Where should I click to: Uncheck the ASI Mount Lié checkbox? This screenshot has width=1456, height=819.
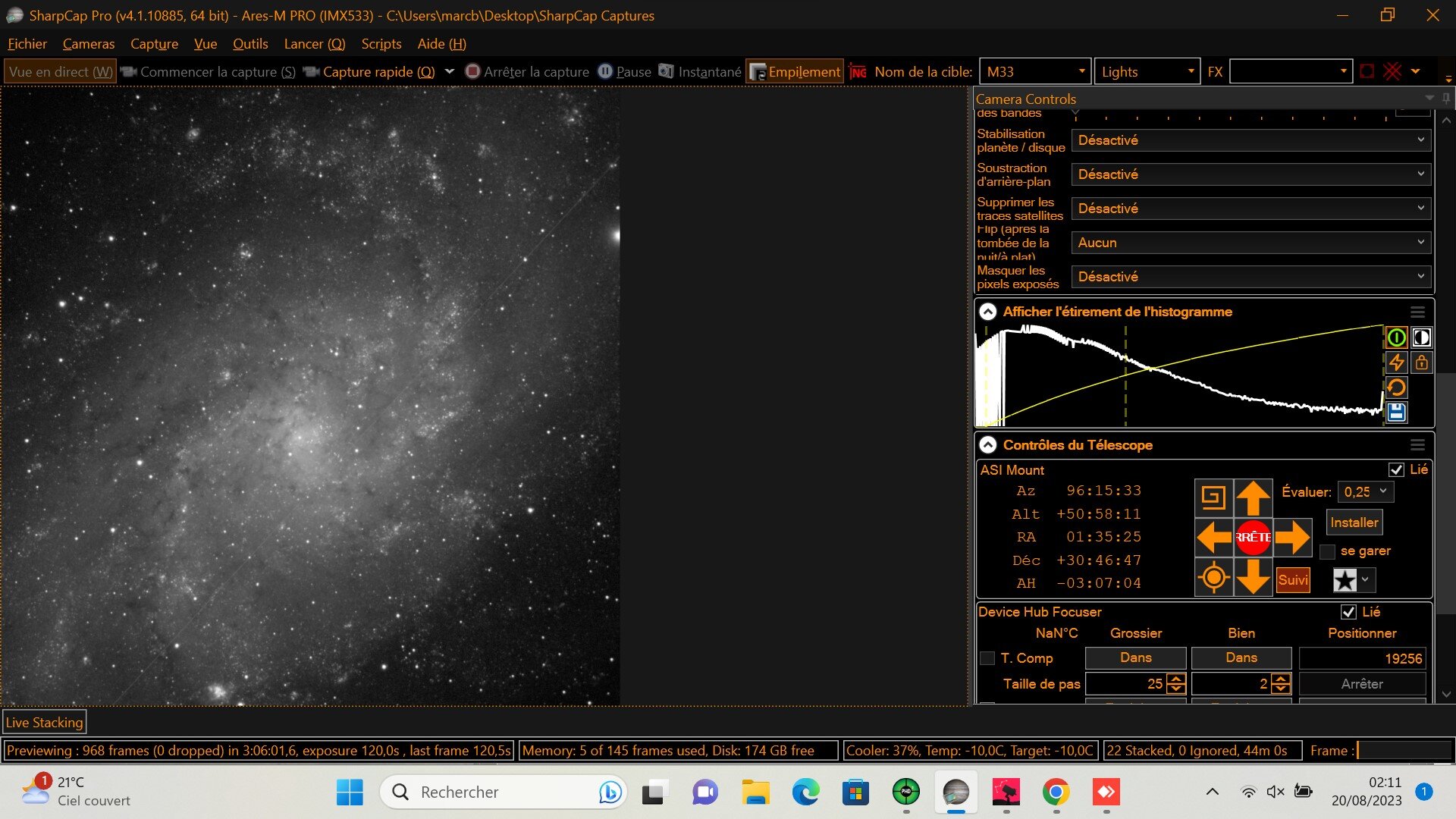tap(1396, 469)
